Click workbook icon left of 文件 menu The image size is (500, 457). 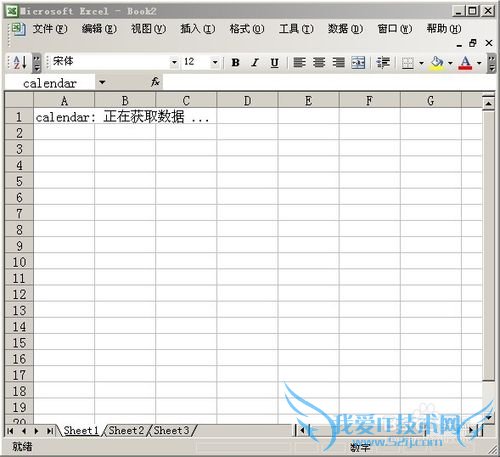click(18, 29)
